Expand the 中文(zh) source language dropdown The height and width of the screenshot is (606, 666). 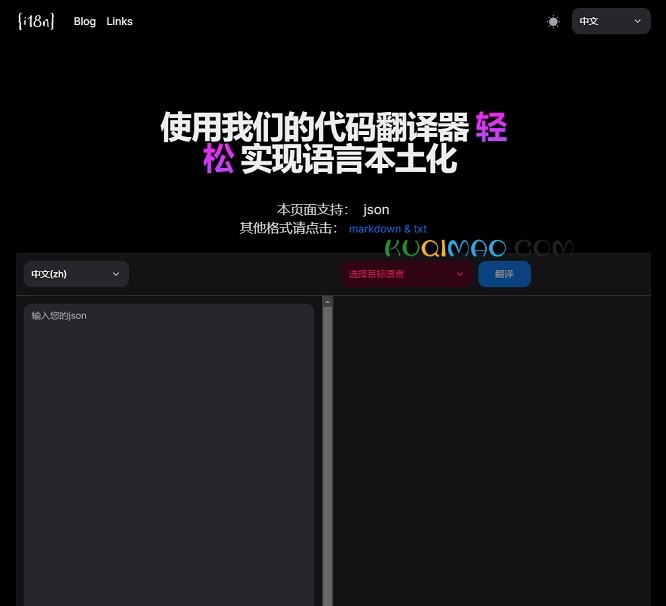click(x=76, y=274)
